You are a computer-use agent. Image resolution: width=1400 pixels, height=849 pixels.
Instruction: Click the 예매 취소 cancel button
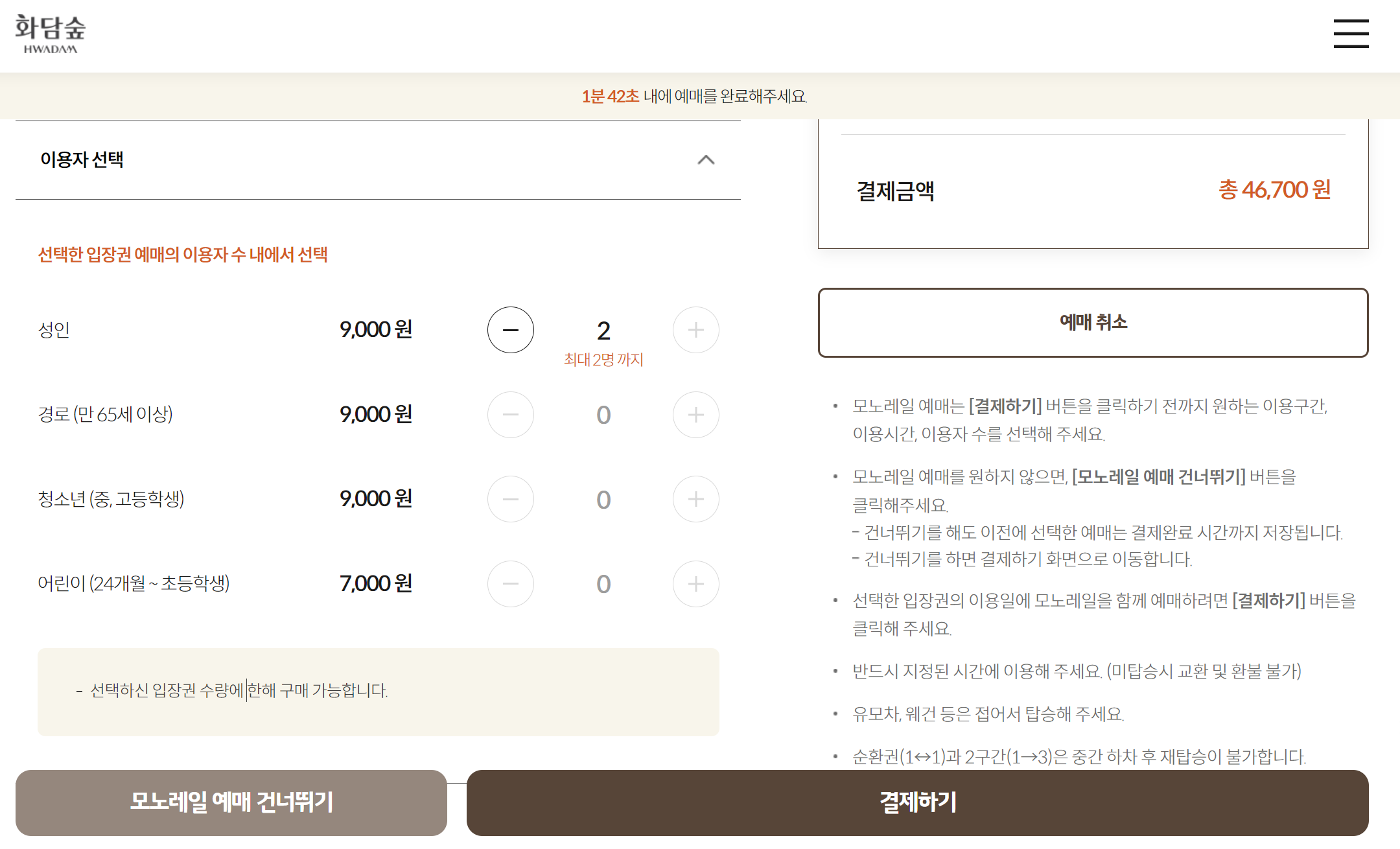[x=1093, y=323]
